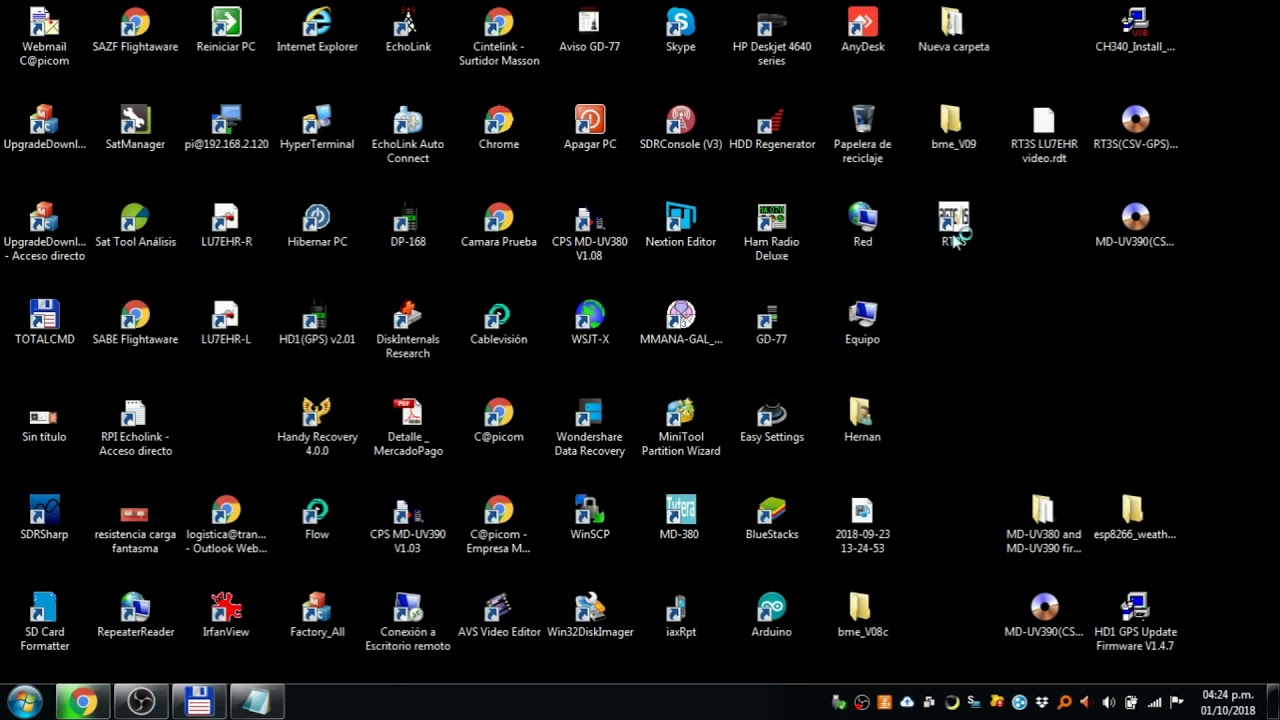Click the Dropbox icon in the system tray
Screen dimensions: 1280x720
(x=1042, y=703)
